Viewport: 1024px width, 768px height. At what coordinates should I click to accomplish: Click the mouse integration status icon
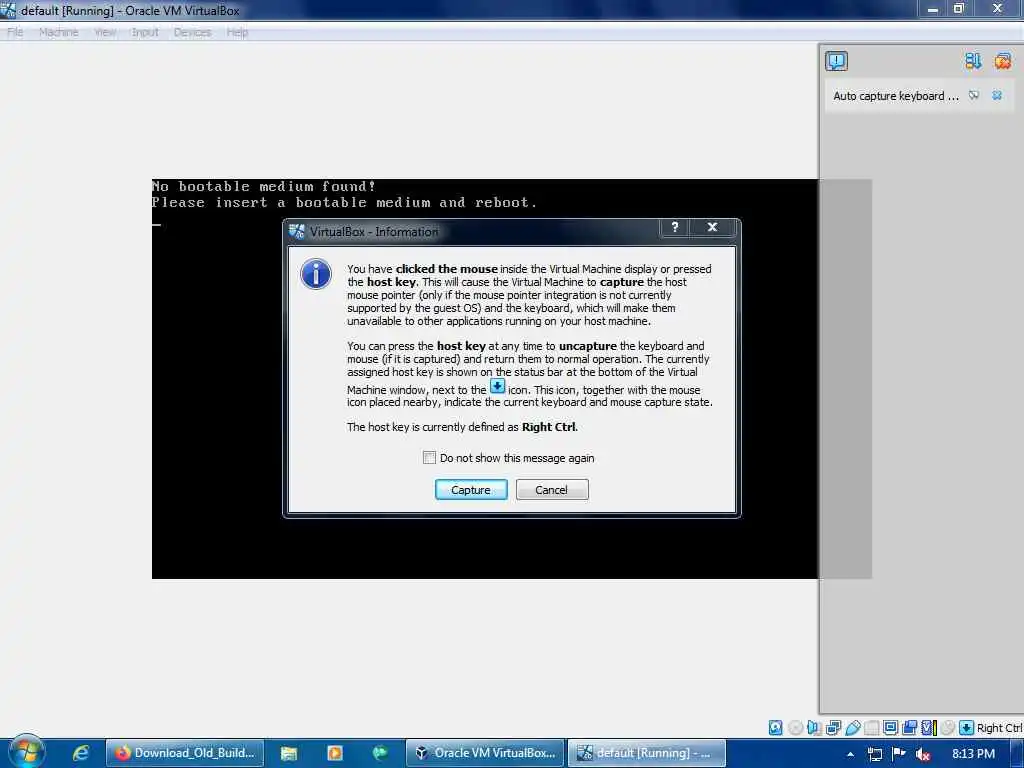coord(948,728)
